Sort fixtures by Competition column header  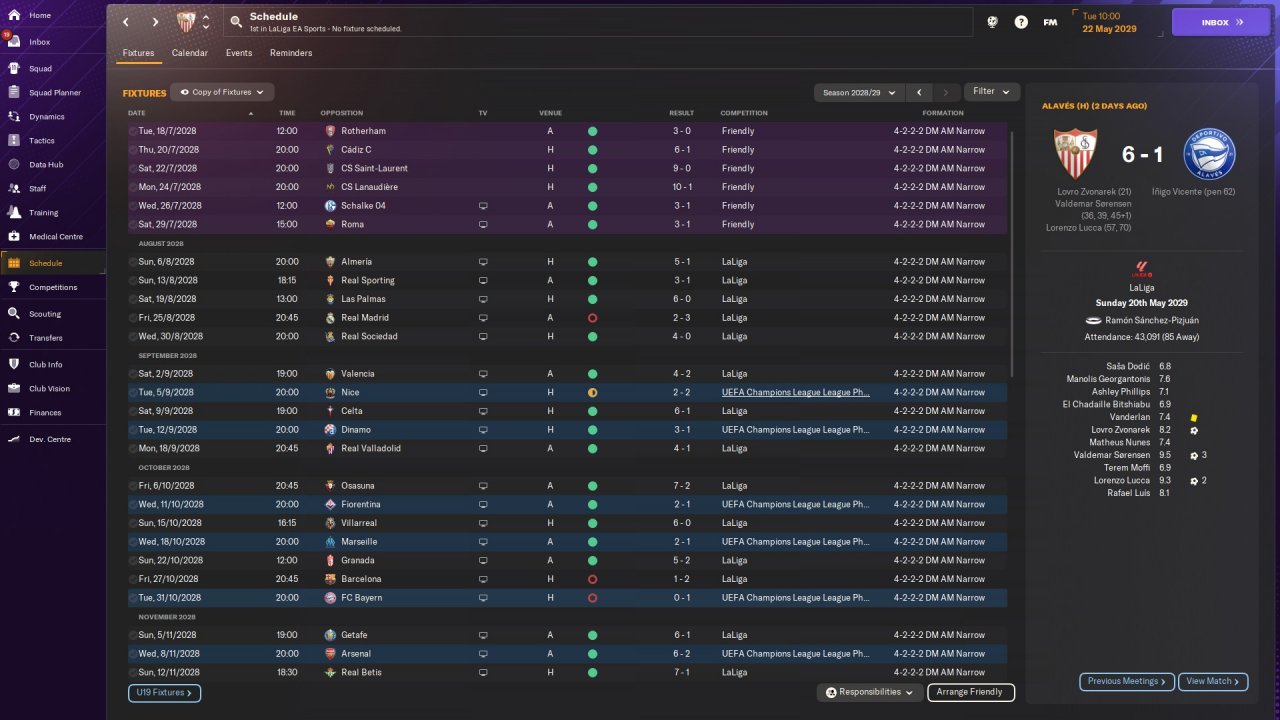click(744, 113)
